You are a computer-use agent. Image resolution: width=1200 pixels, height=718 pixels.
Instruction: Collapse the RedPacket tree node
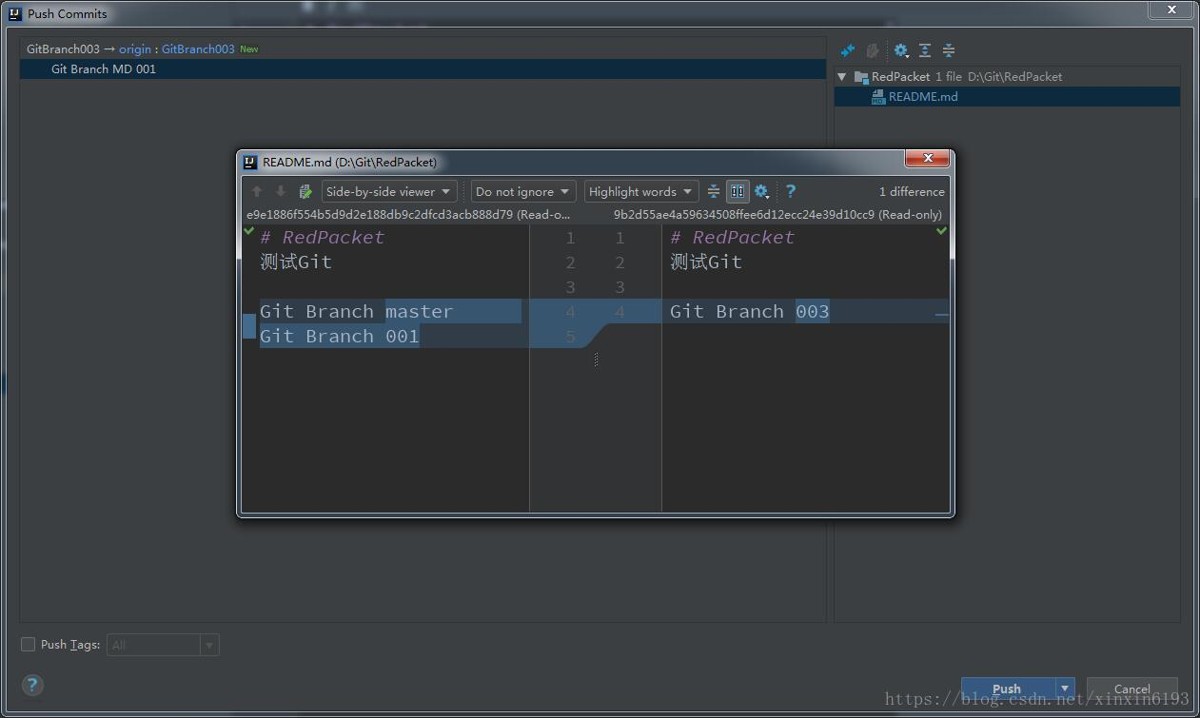point(842,77)
